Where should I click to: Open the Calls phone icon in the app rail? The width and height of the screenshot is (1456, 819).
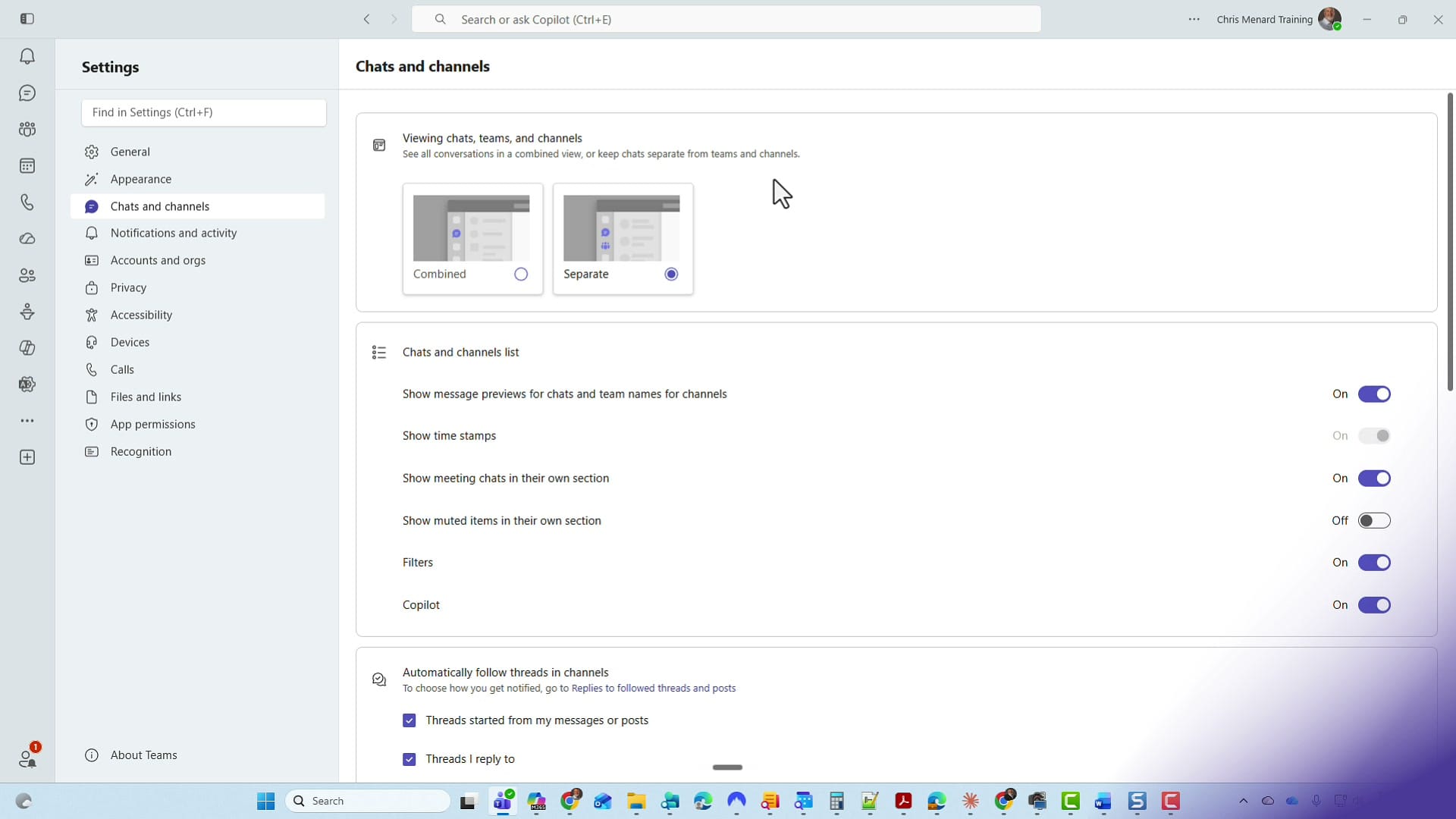pos(27,202)
